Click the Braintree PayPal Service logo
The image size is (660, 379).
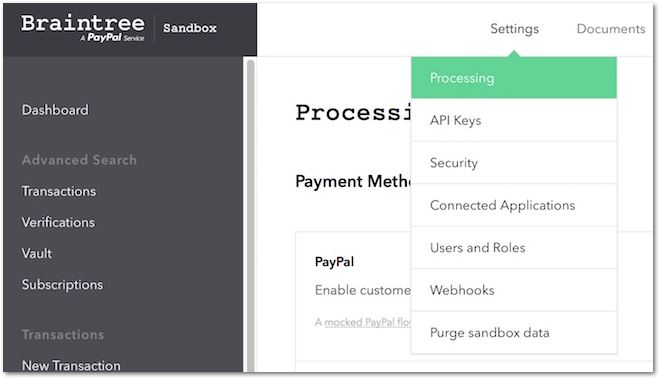(83, 28)
